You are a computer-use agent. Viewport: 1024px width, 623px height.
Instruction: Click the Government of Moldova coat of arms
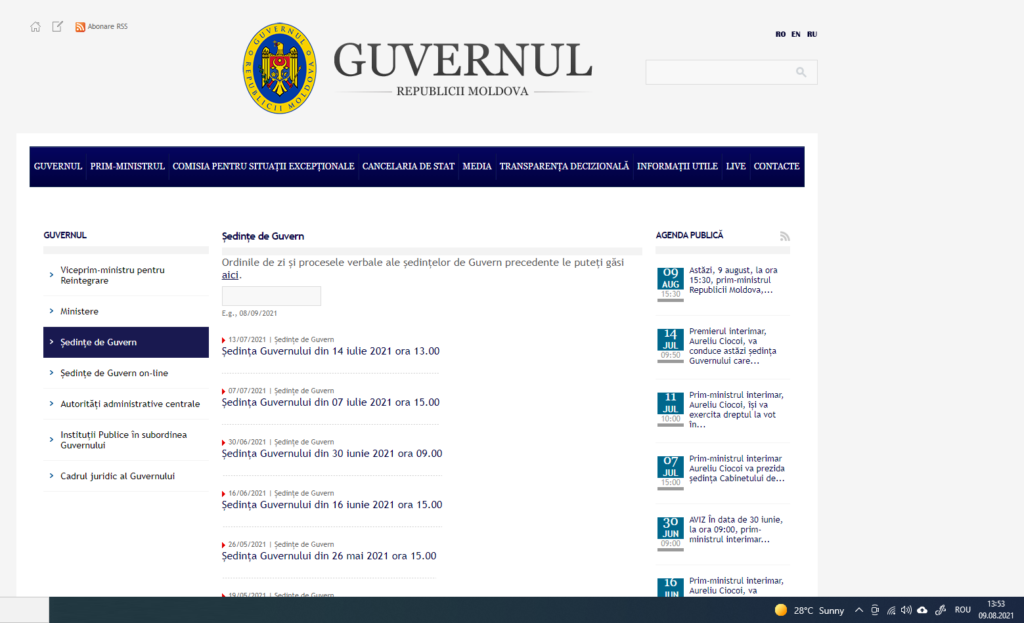280,70
